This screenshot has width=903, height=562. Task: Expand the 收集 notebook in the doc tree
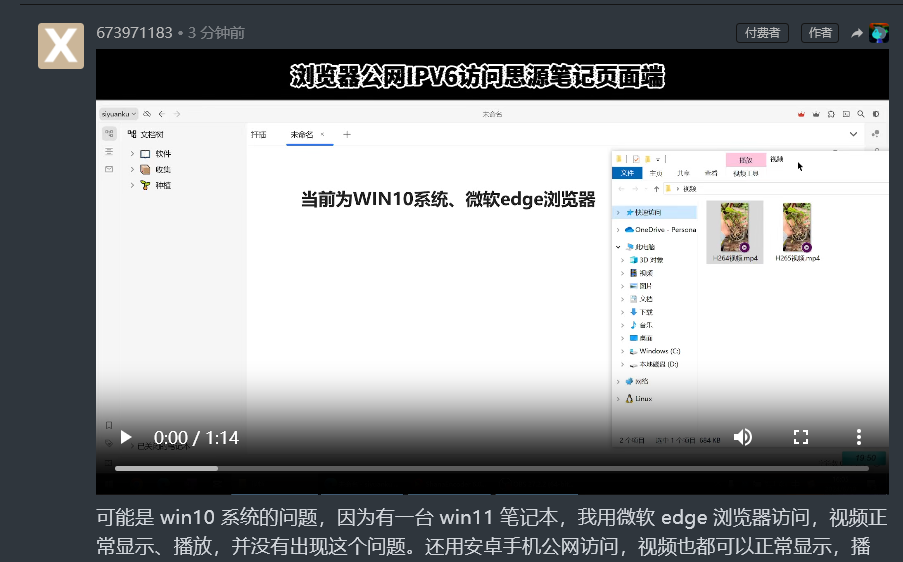coord(132,169)
